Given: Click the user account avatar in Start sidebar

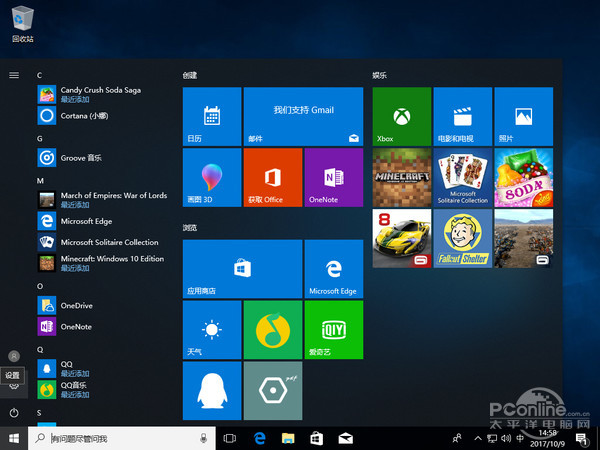Looking at the screenshot, I should pyautogui.click(x=14, y=356).
